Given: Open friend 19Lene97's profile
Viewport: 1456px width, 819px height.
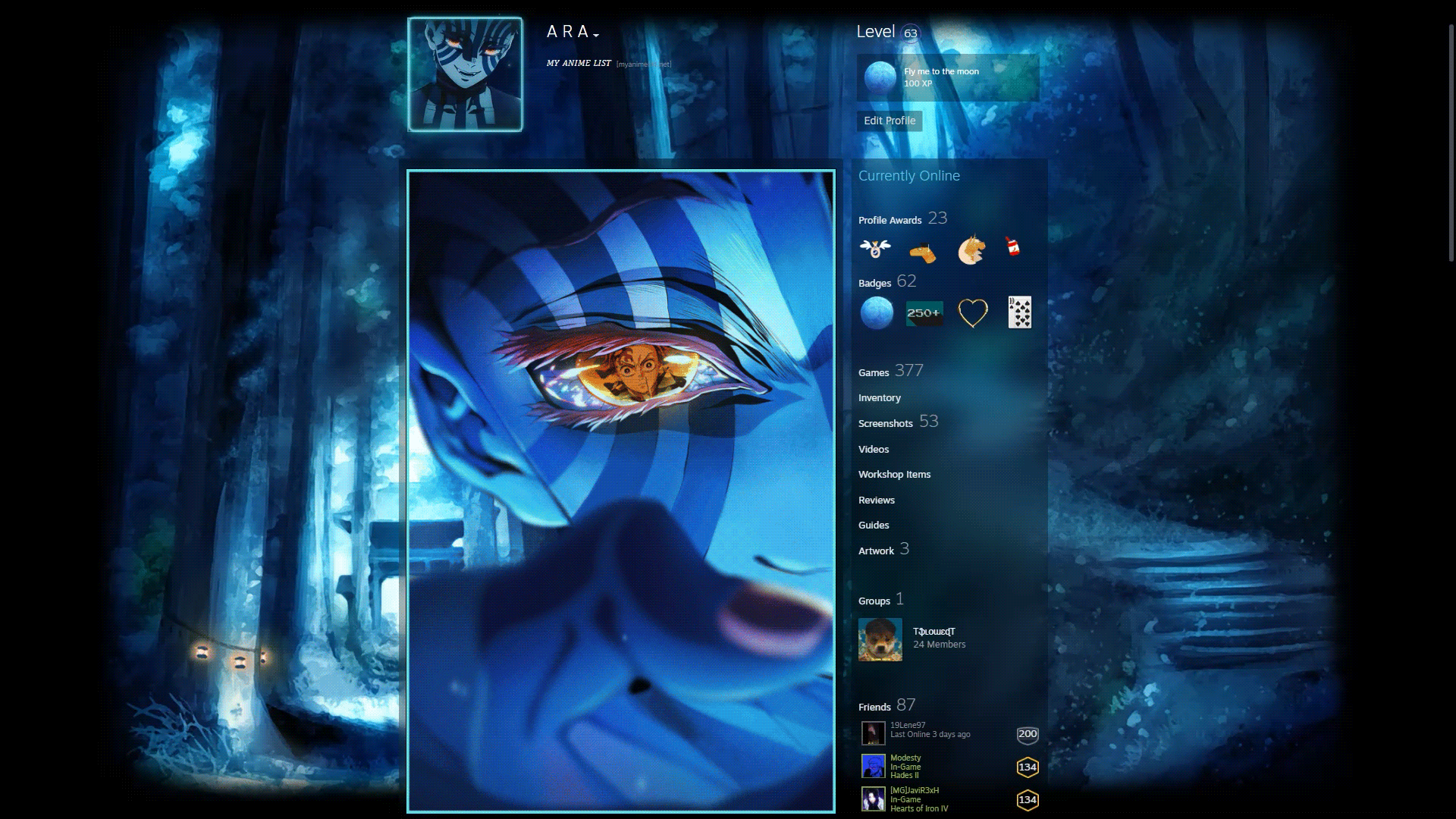Looking at the screenshot, I should 908,726.
